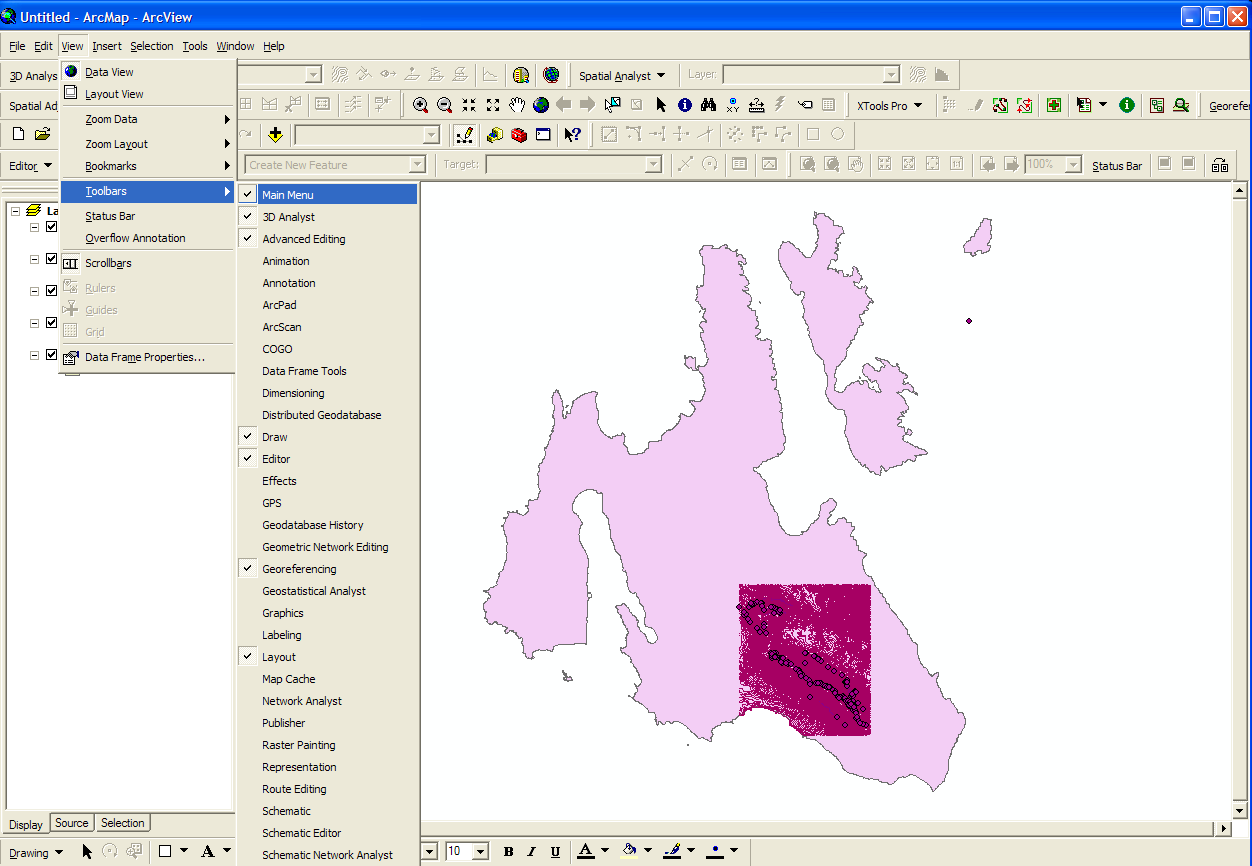Select the Zoom Out tool
1252x866 pixels.
[x=445, y=105]
